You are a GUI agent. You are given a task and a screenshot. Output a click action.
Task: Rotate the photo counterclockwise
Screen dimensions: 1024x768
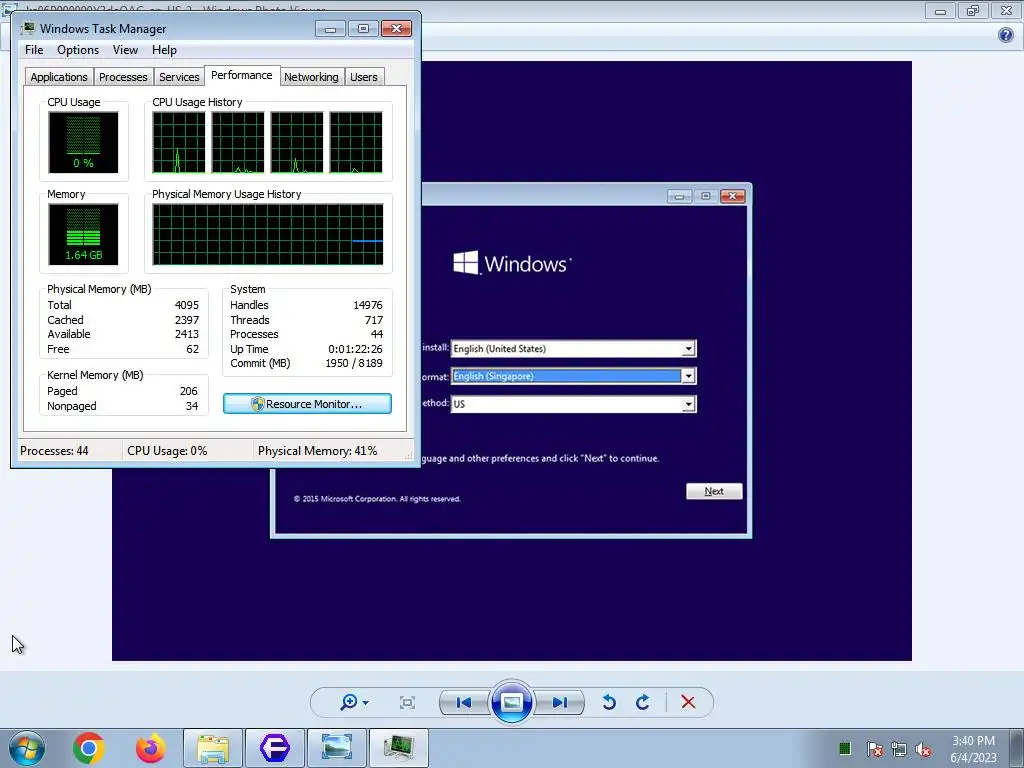[x=609, y=702]
